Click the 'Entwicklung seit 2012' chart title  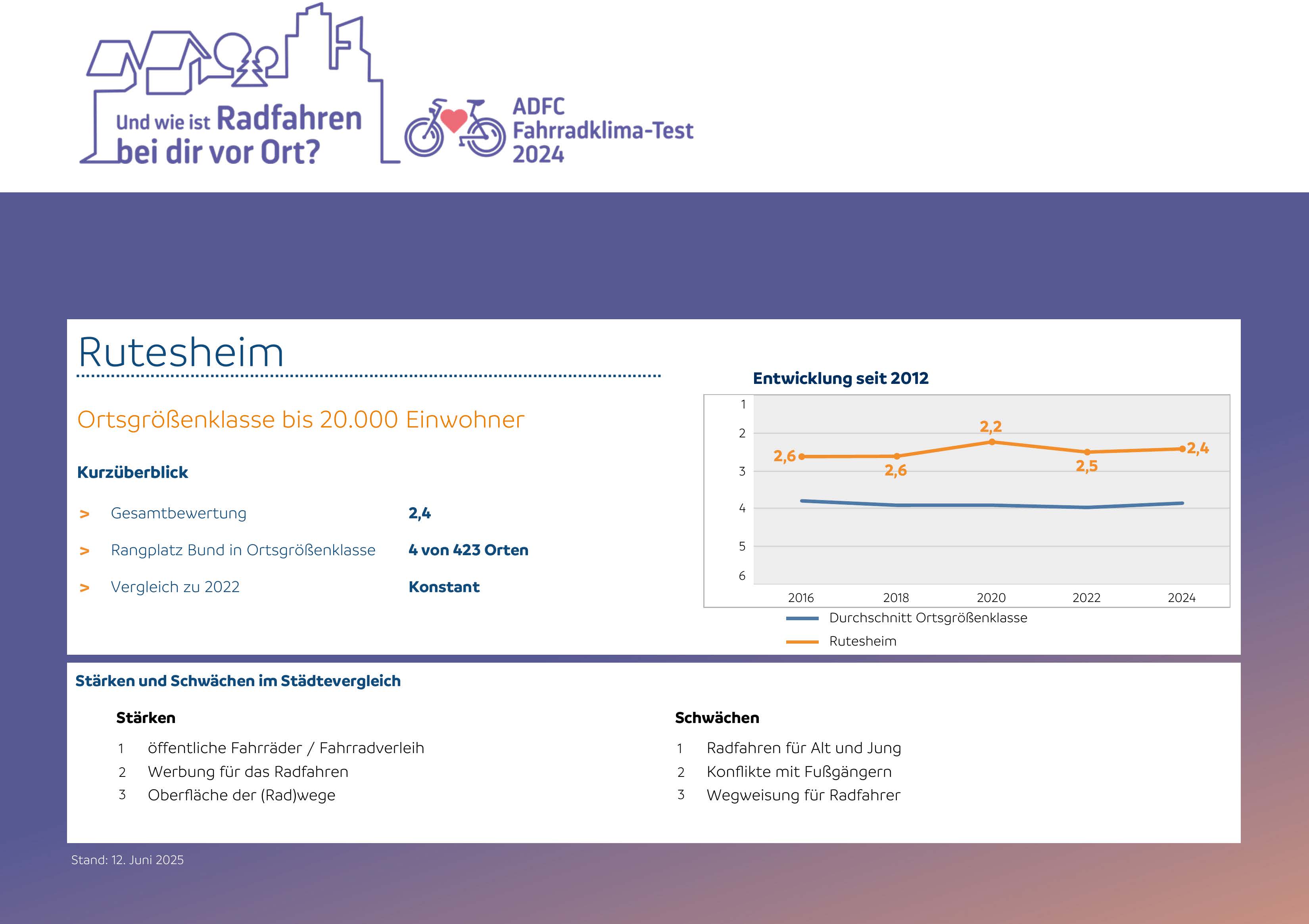pyautogui.click(x=841, y=378)
